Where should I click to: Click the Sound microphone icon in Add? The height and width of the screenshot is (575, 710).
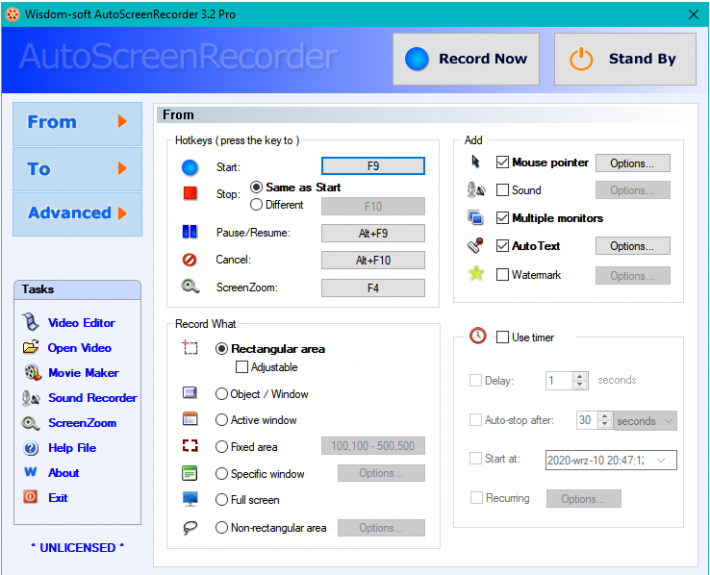pyautogui.click(x=475, y=190)
